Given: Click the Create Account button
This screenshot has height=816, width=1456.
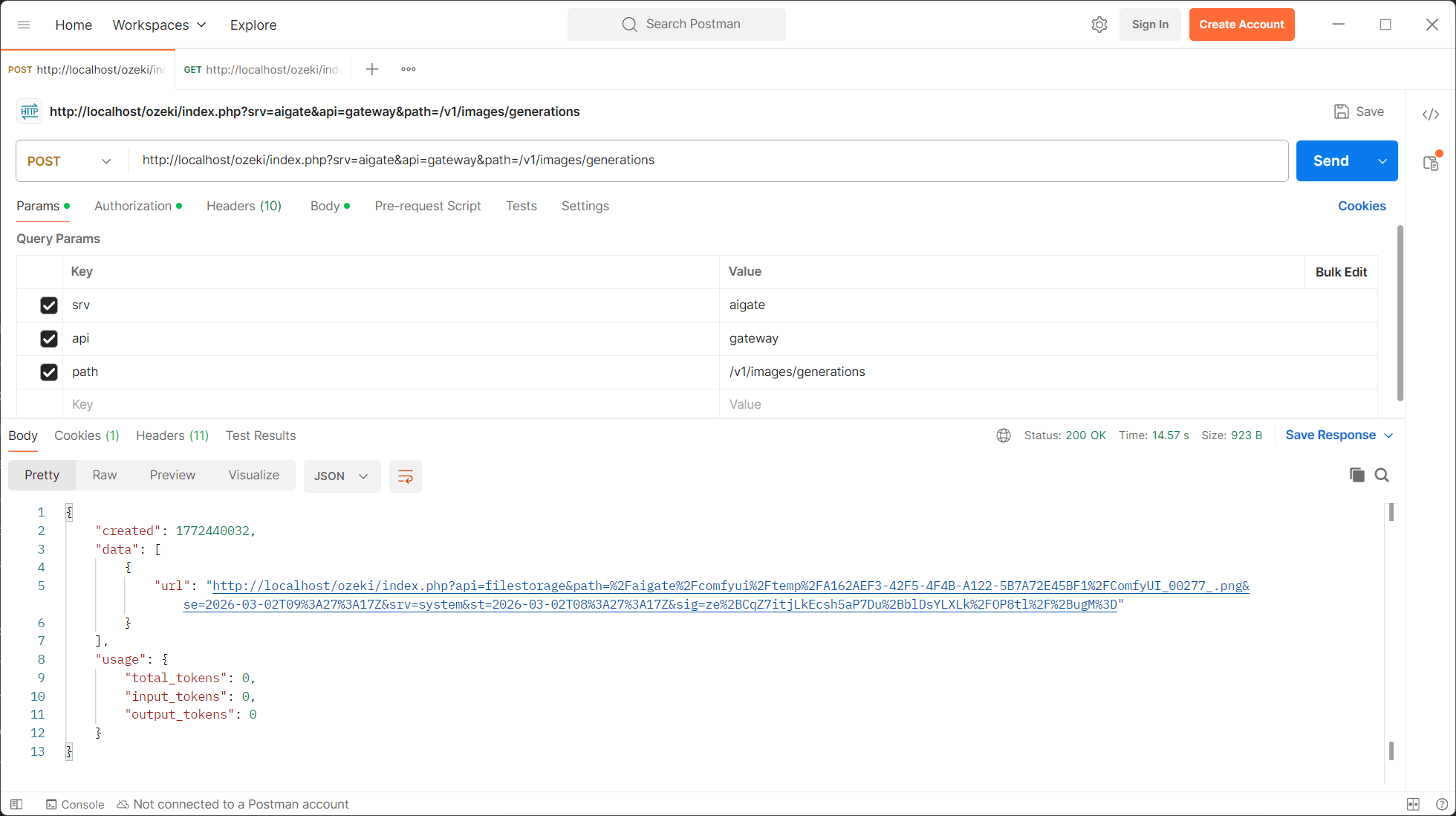Looking at the screenshot, I should point(1241,25).
